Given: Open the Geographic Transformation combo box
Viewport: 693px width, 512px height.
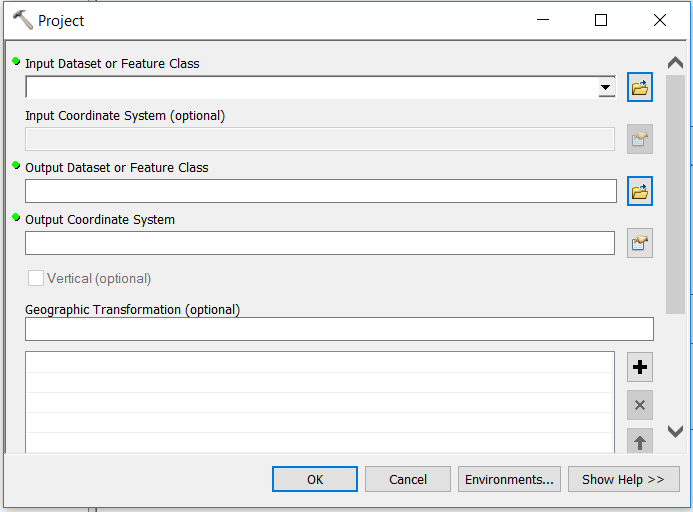Looking at the screenshot, I should point(339,329).
